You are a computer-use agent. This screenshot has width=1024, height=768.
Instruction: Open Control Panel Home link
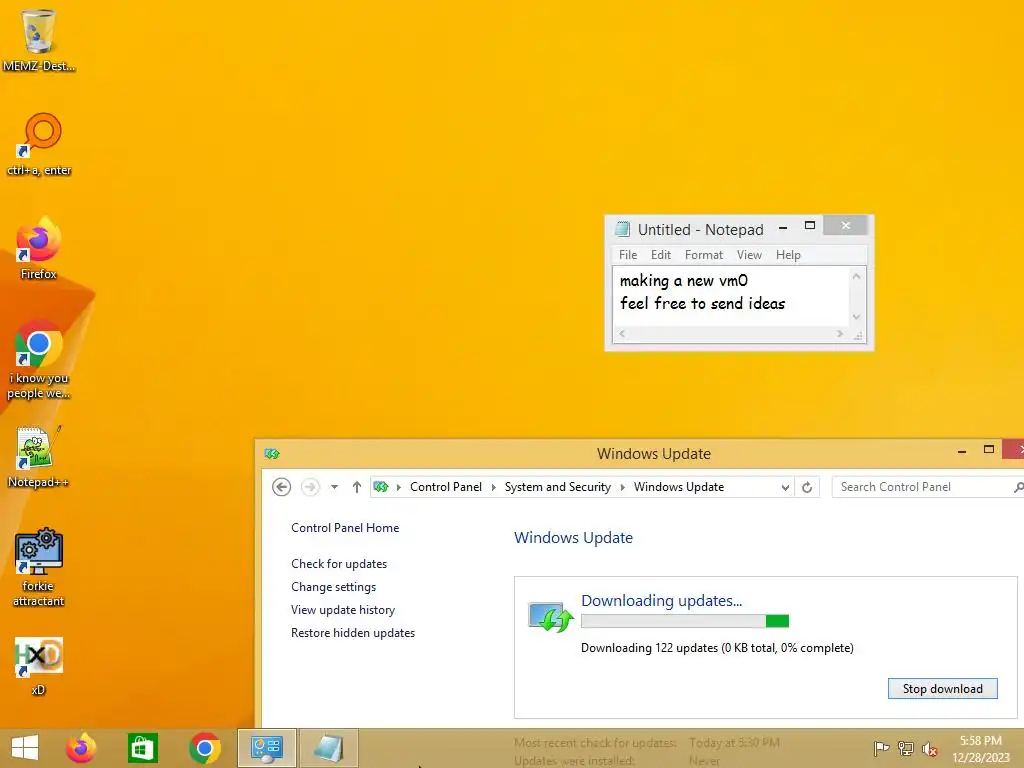click(x=345, y=528)
